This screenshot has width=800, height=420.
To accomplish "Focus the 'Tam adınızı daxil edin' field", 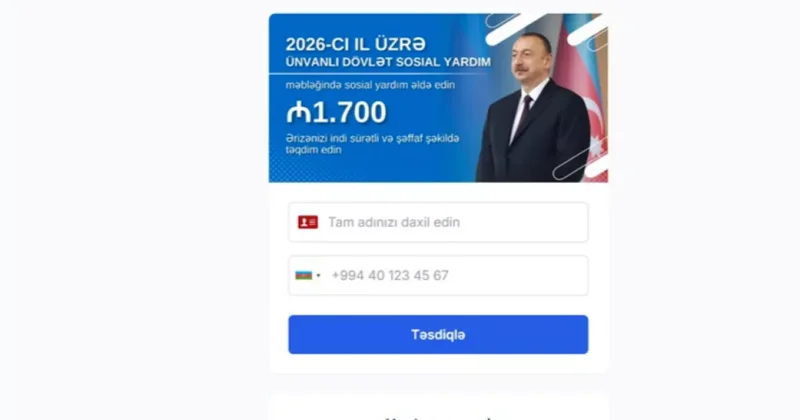I will [438, 222].
